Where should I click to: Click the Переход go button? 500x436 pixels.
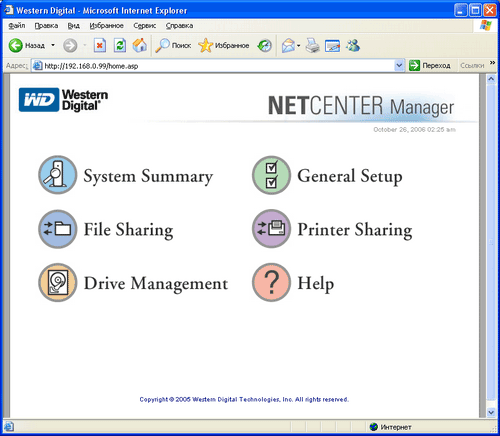click(430, 66)
